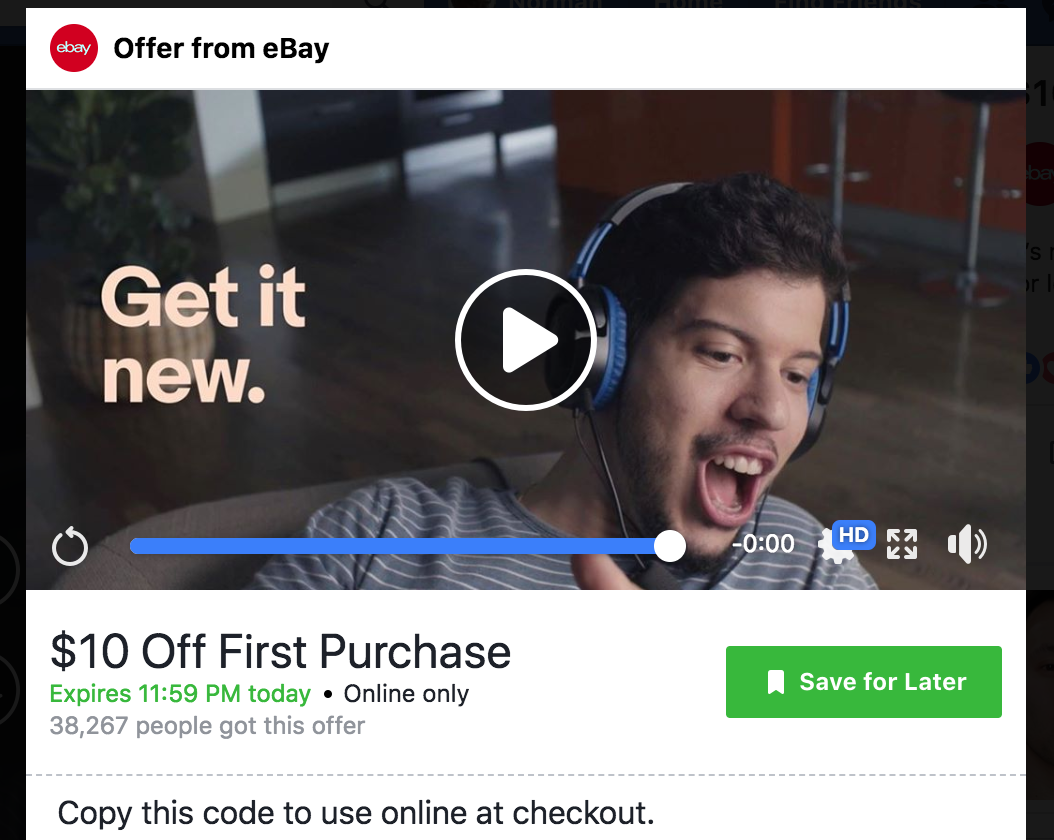Click the 38,267 people got this offer text
This screenshot has width=1054, height=840.
click(x=207, y=726)
